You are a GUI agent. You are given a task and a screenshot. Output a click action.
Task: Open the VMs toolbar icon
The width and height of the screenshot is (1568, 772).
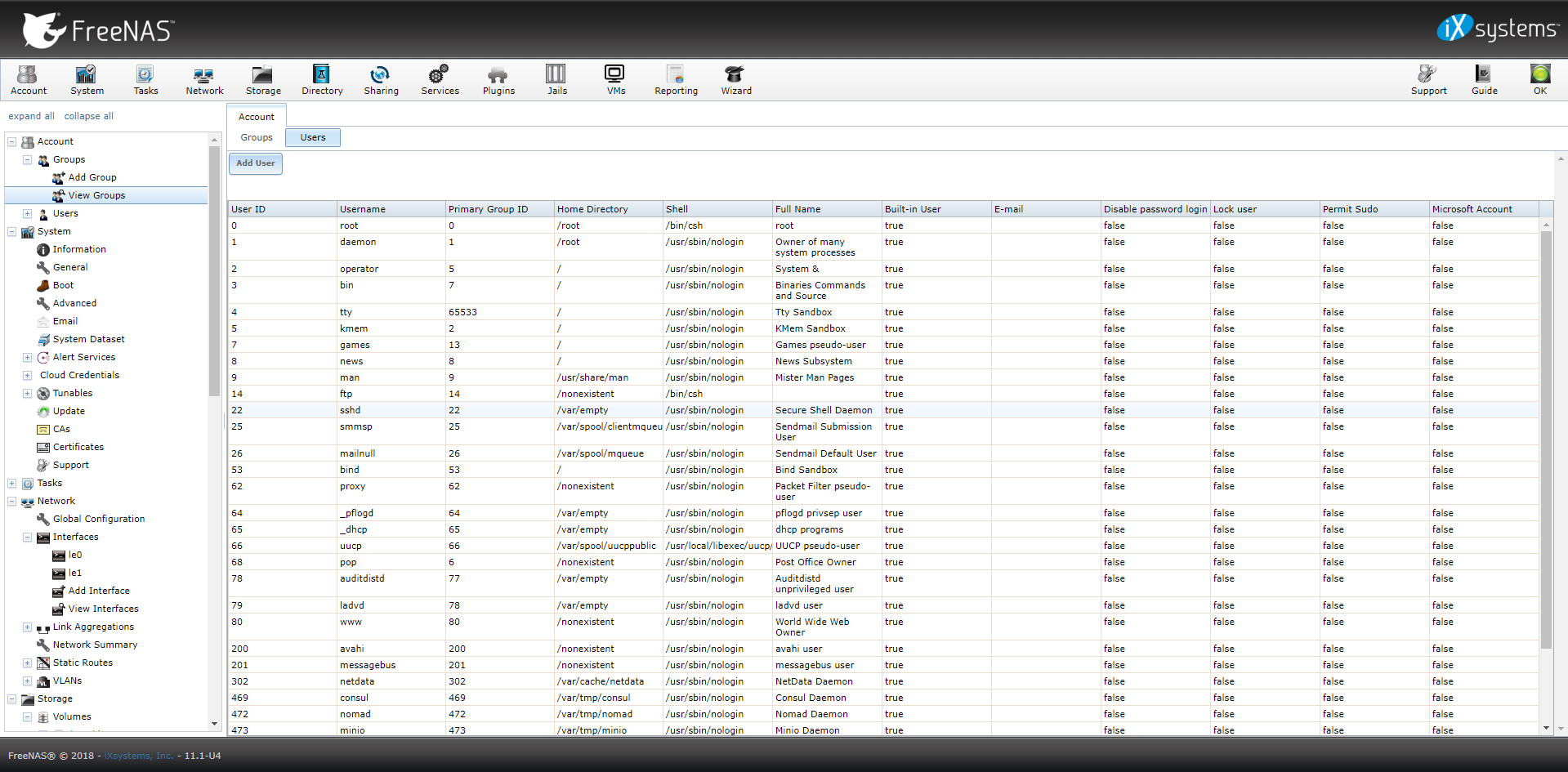[615, 80]
